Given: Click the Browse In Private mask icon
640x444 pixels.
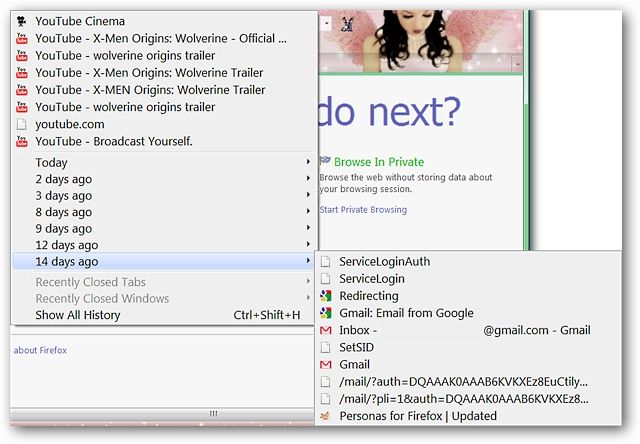Looking at the screenshot, I should [x=325, y=160].
